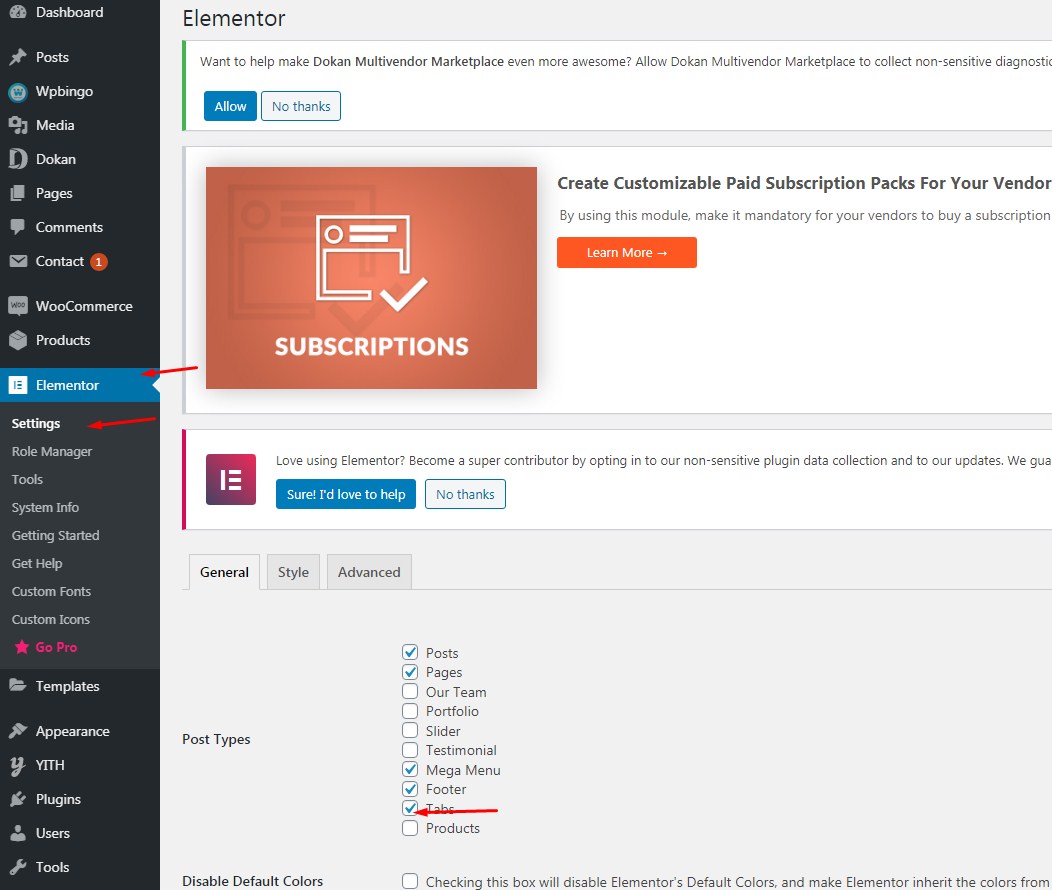Click the Contact envelope icon
The image size is (1052, 890).
(x=18, y=261)
